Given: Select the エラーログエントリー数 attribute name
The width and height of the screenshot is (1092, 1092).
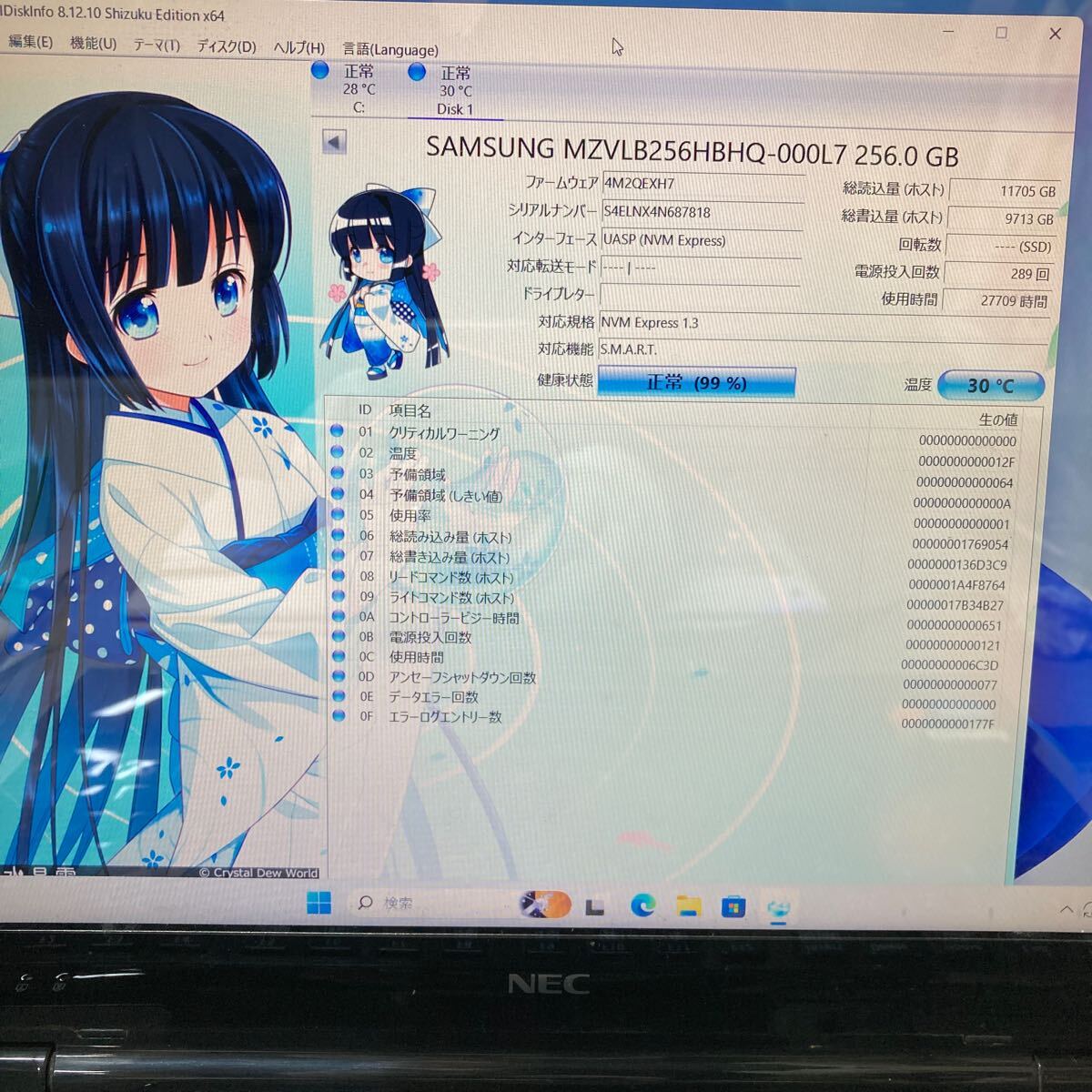Looking at the screenshot, I should click(x=445, y=717).
